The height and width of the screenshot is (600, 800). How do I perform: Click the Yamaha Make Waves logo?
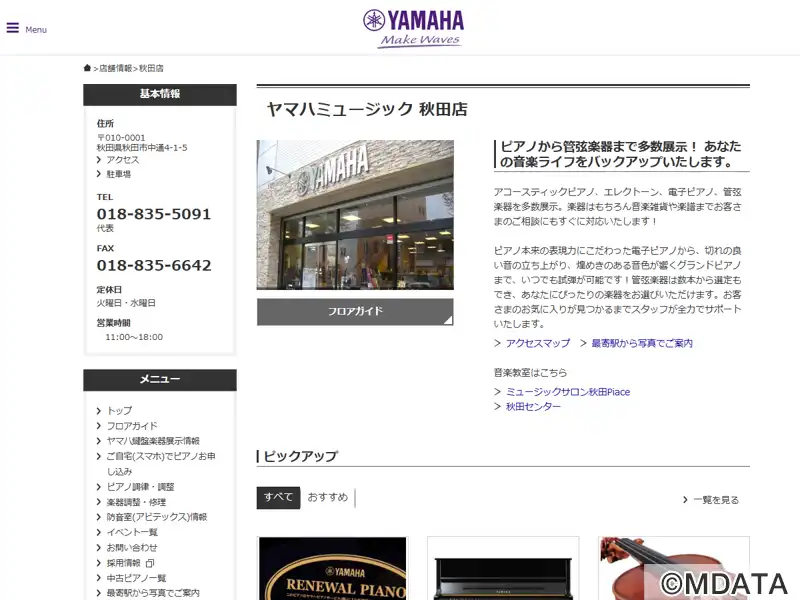tap(413, 29)
